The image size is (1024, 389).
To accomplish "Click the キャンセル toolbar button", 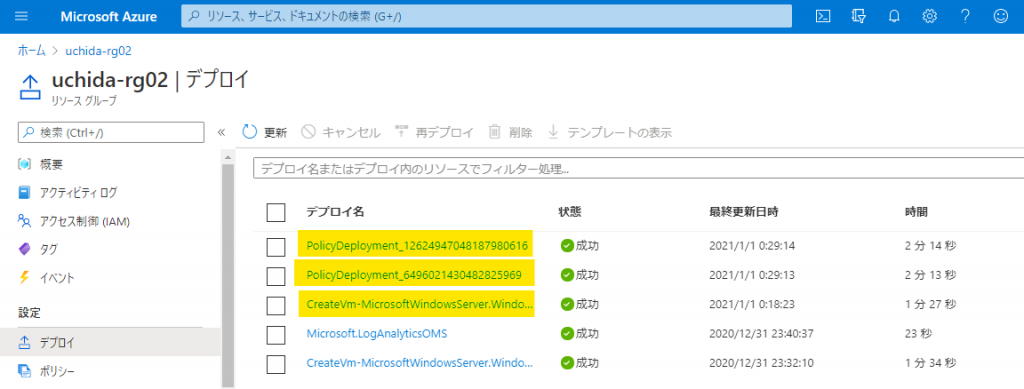I will [x=340, y=132].
